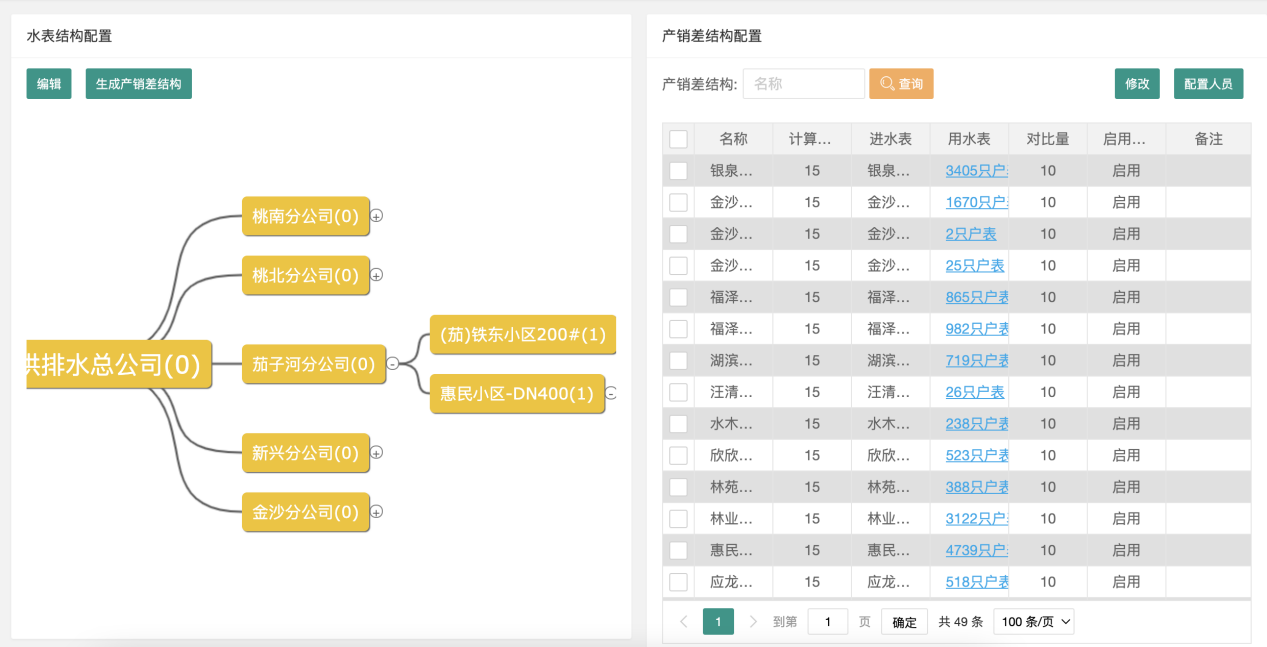1267x647 pixels.
Task: Open the 3405只户表 link
Action: coord(976,171)
